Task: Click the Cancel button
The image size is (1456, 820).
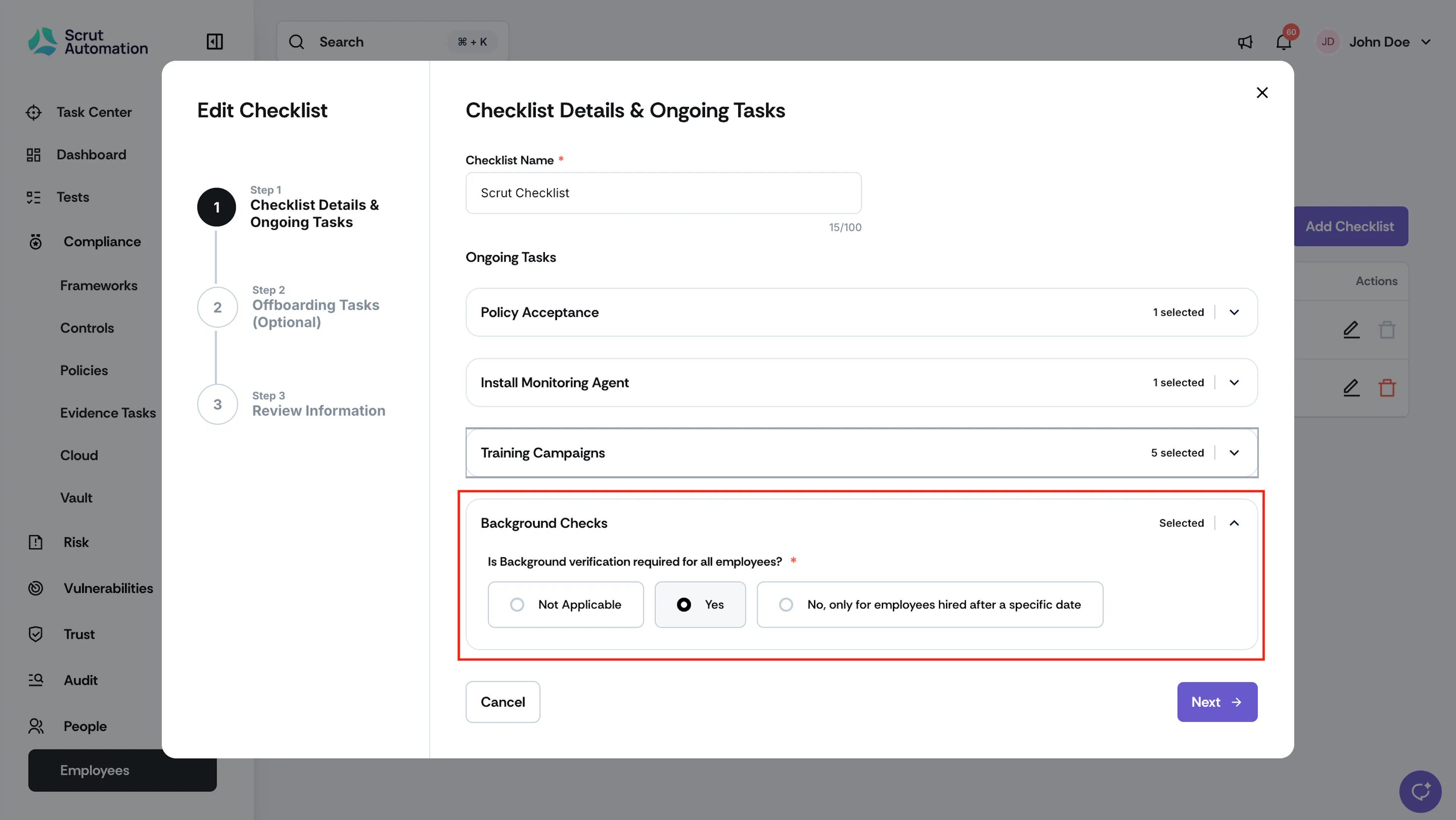Action: 502,702
